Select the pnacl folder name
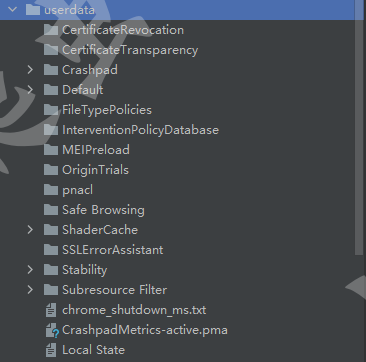 pos(77,190)
